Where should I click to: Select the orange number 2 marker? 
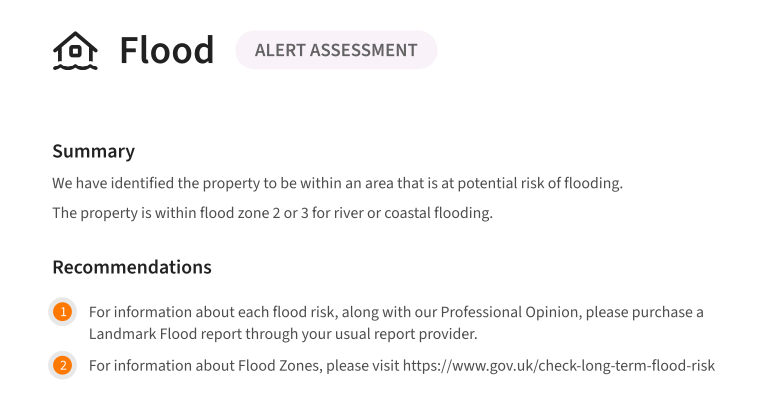[x=63, y=365]
